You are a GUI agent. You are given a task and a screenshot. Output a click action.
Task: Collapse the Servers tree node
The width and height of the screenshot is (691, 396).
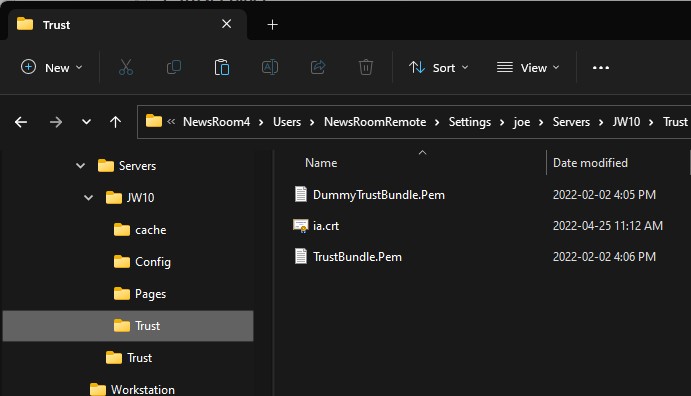pos(81,166)
